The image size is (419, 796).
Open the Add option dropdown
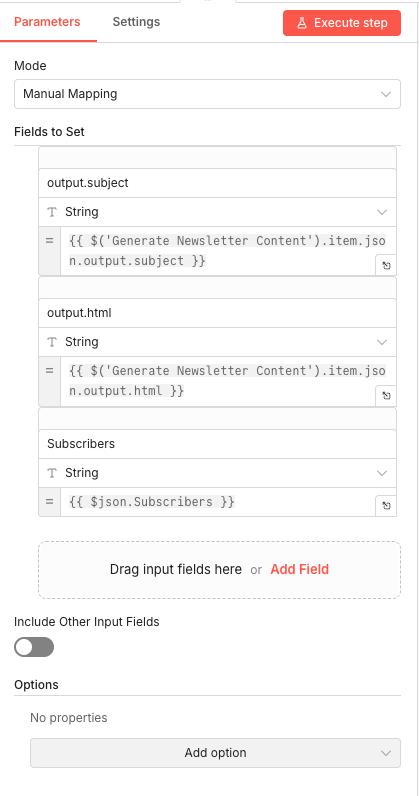coord(215,753)
